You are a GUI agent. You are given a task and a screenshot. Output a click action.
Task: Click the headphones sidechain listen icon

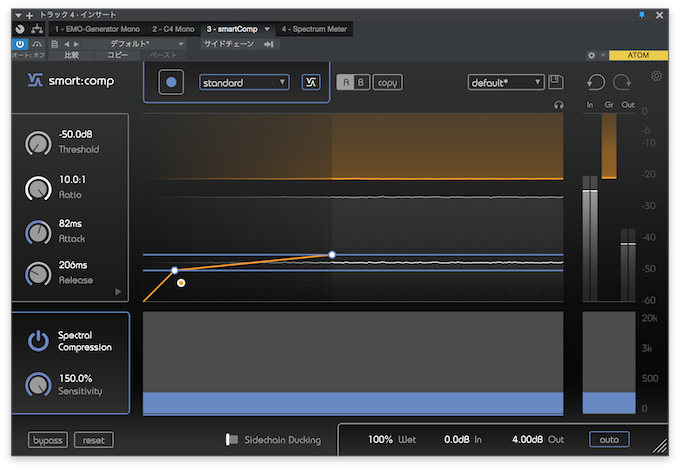point(559,105)
